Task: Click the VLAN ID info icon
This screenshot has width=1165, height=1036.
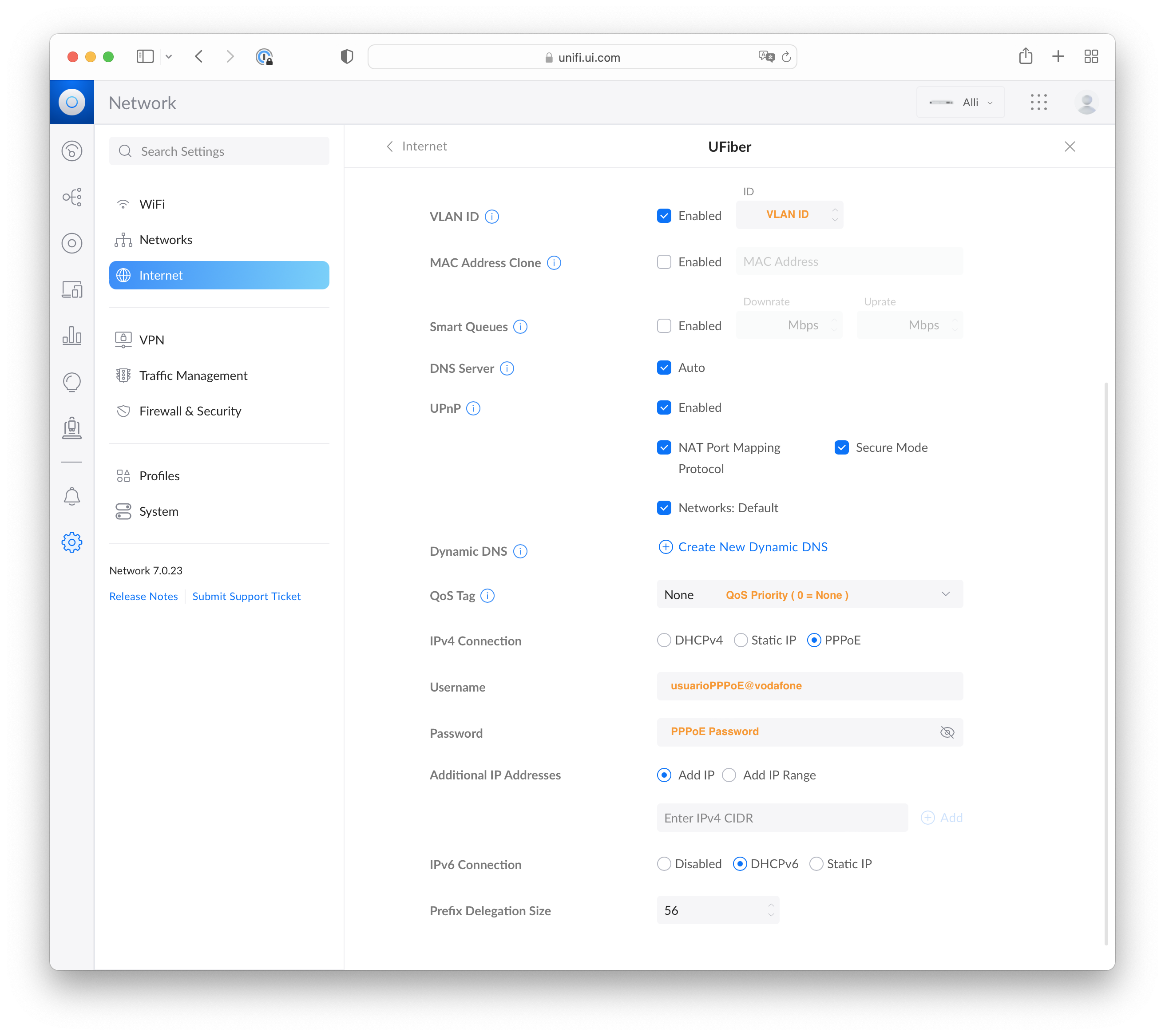Action: pyautogui.click(x=492, y=217)
